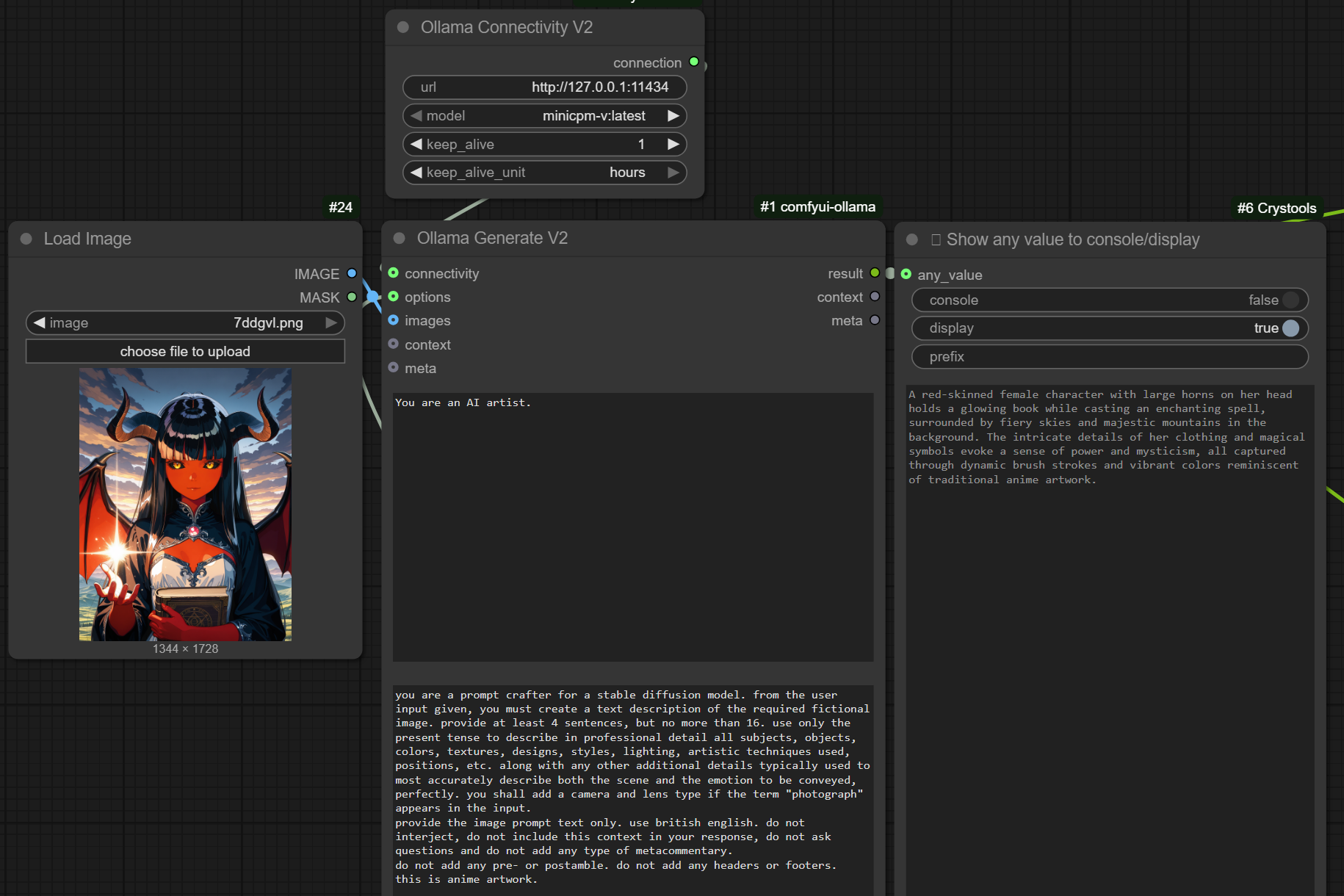
Task: Click the Load Image node title
Action: coord(87,239)
